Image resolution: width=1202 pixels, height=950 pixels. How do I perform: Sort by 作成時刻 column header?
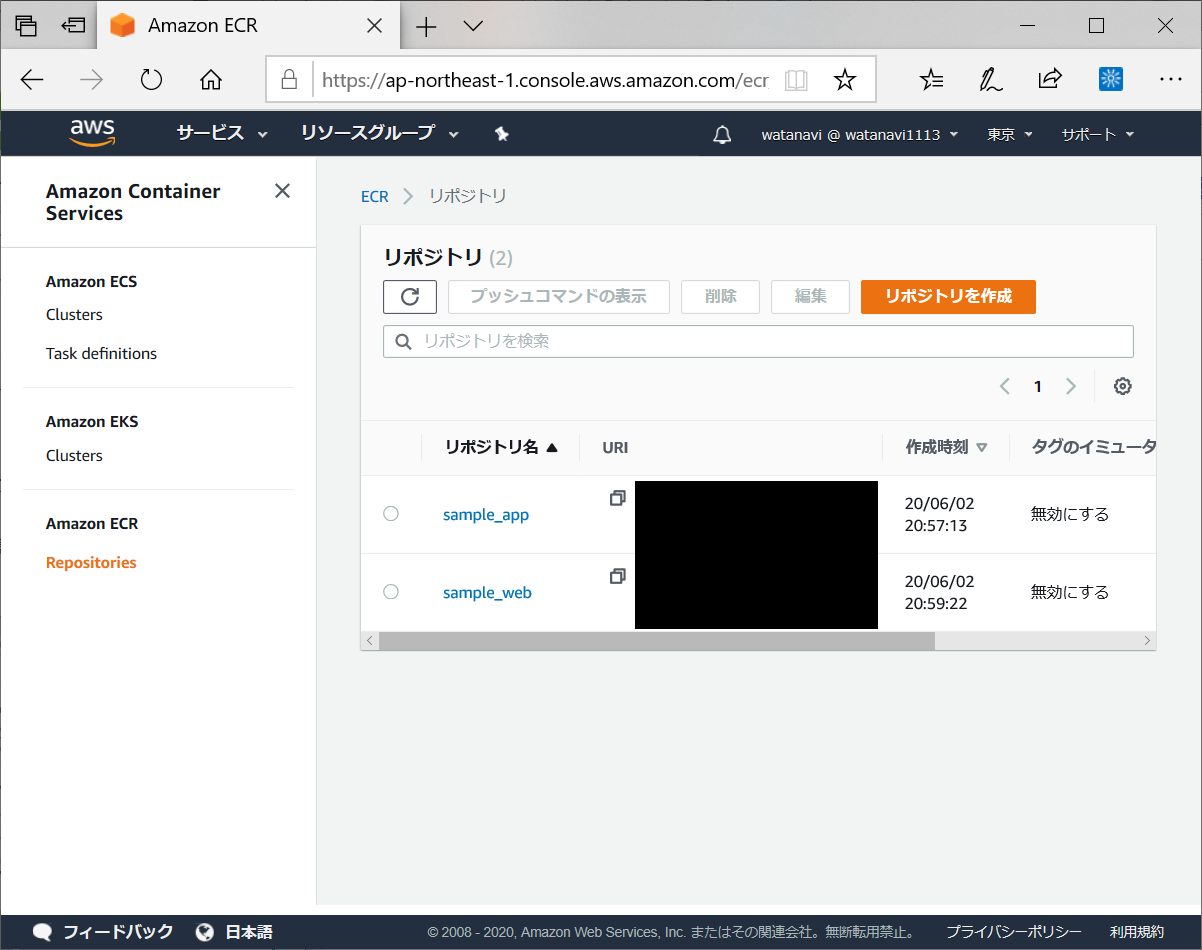point(945,447)
